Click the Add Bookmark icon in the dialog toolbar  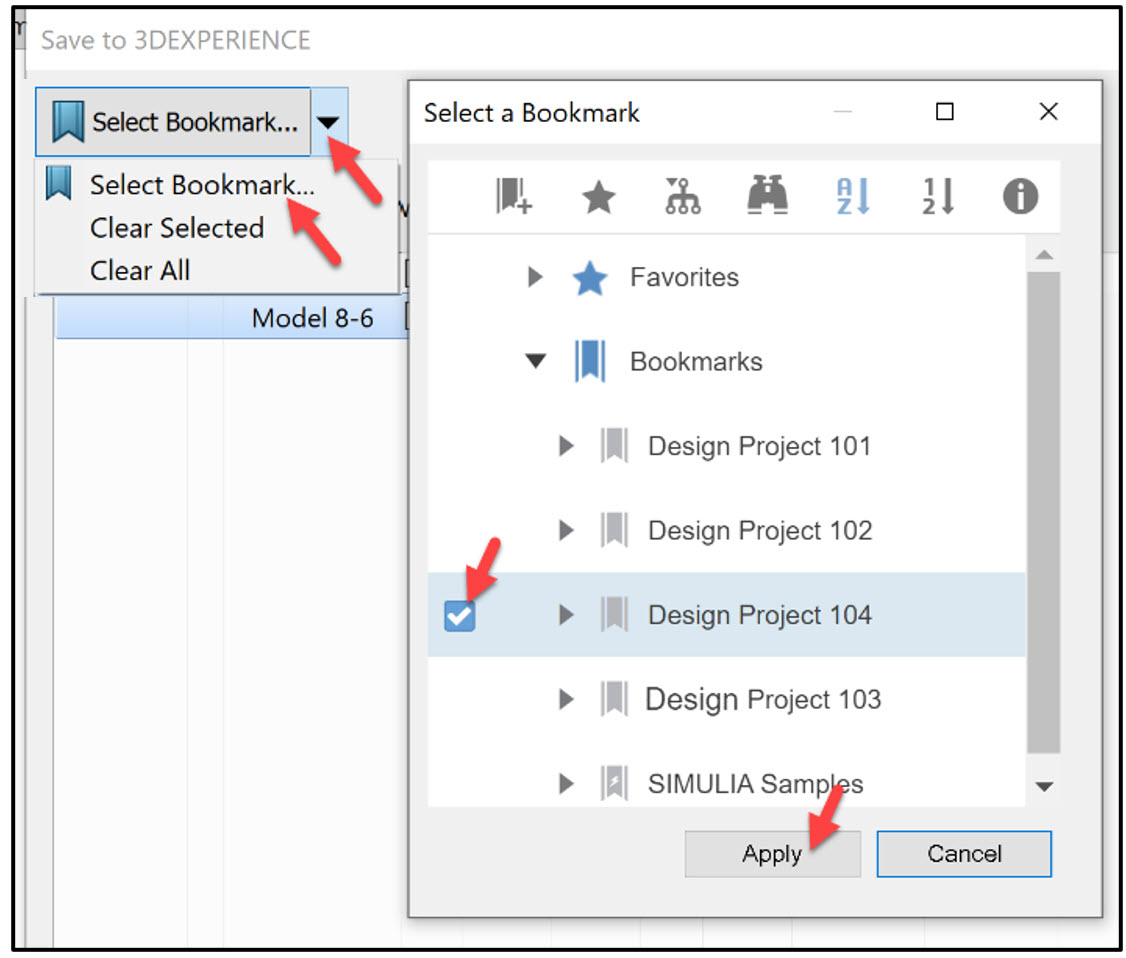point(514,197)
